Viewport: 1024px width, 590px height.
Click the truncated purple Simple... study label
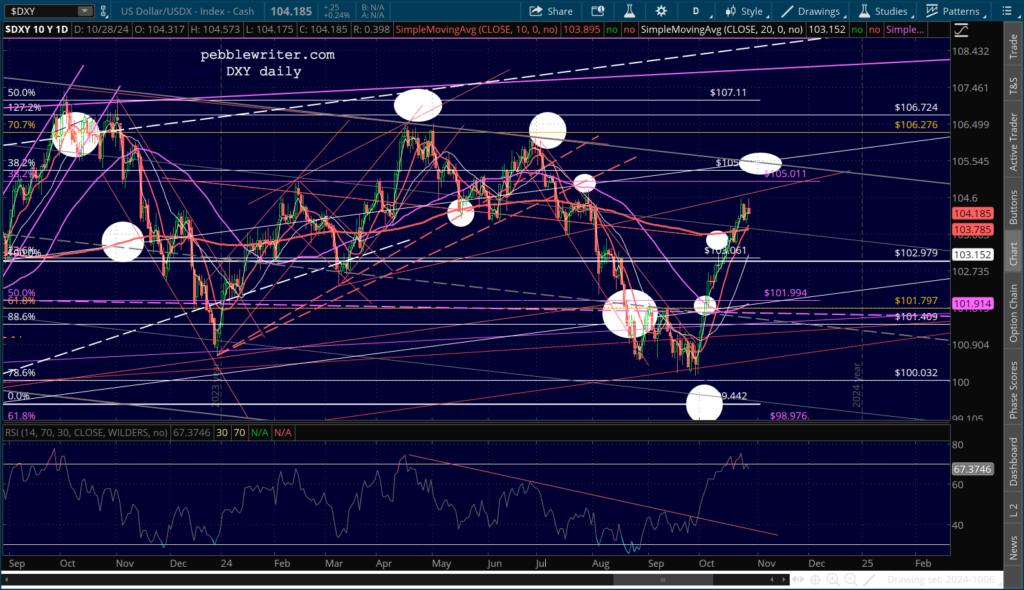(x=904, y=29)
